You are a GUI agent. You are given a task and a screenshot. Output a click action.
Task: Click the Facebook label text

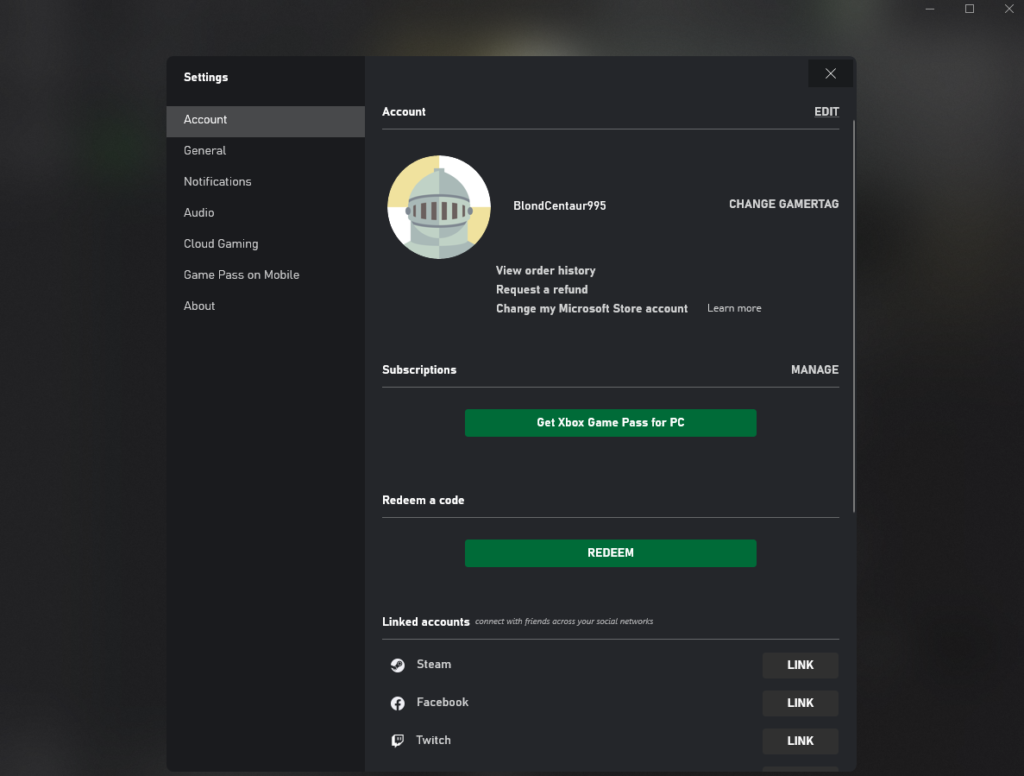(x=442, y=702)
